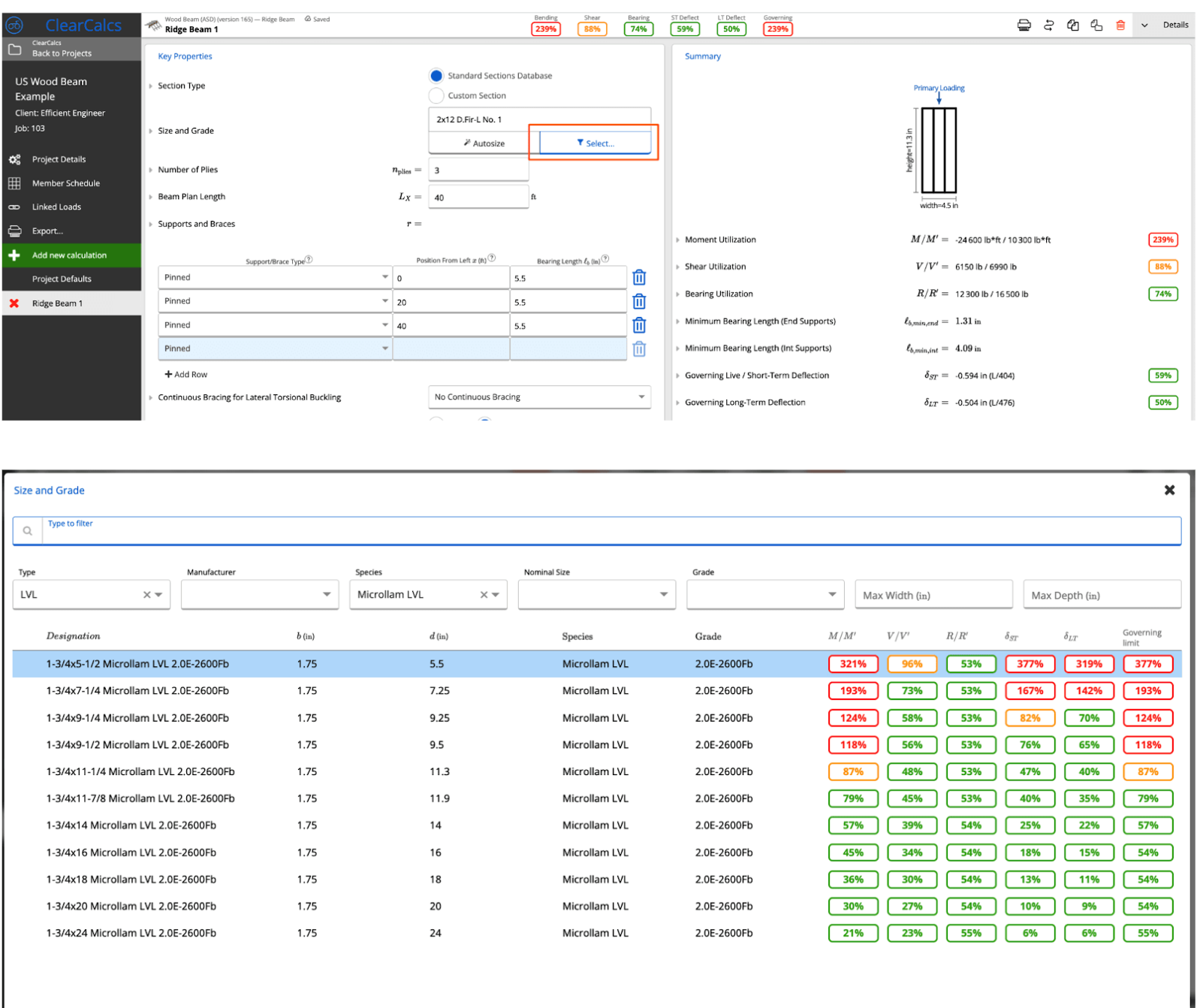Open Member Schedule in sidebar
Screen dimensions: 1197x1008
click(66, 183)
